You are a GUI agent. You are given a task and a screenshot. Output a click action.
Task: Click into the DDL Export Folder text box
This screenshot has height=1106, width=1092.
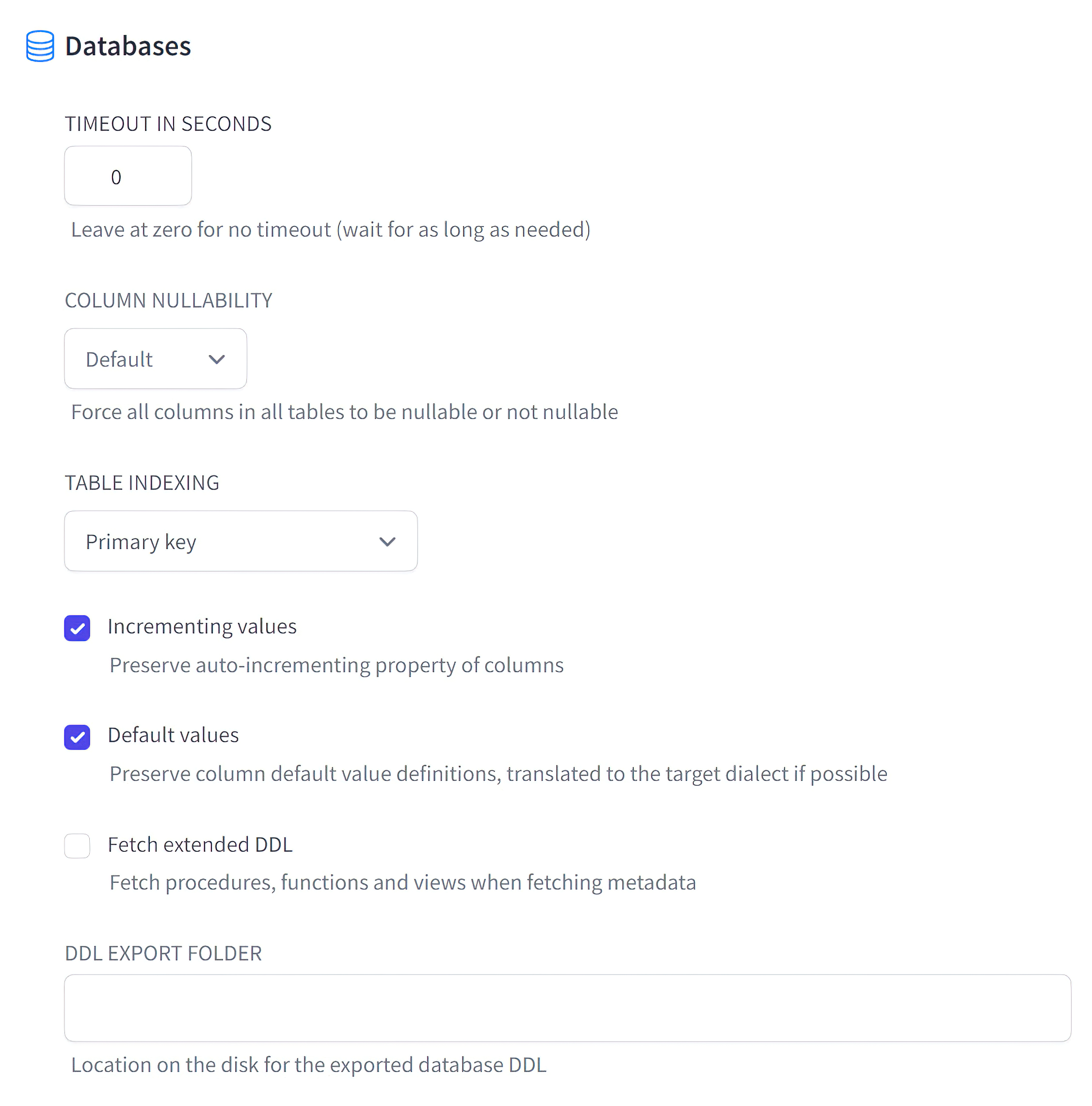[x=566, y=1008]
